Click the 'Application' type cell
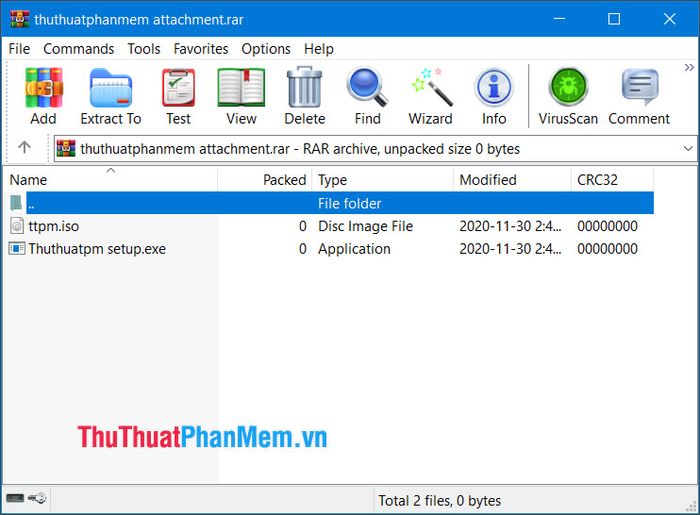The image size is (700, 515). tap(354, 249)
